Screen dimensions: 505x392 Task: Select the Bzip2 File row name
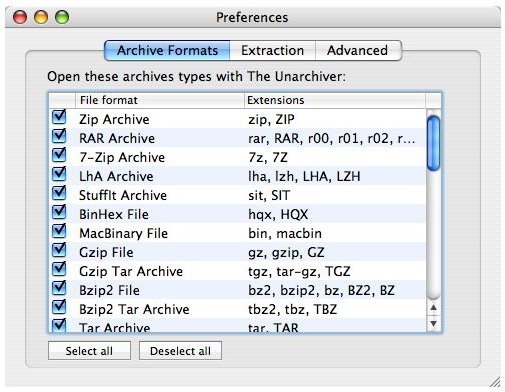click(109, 290)
